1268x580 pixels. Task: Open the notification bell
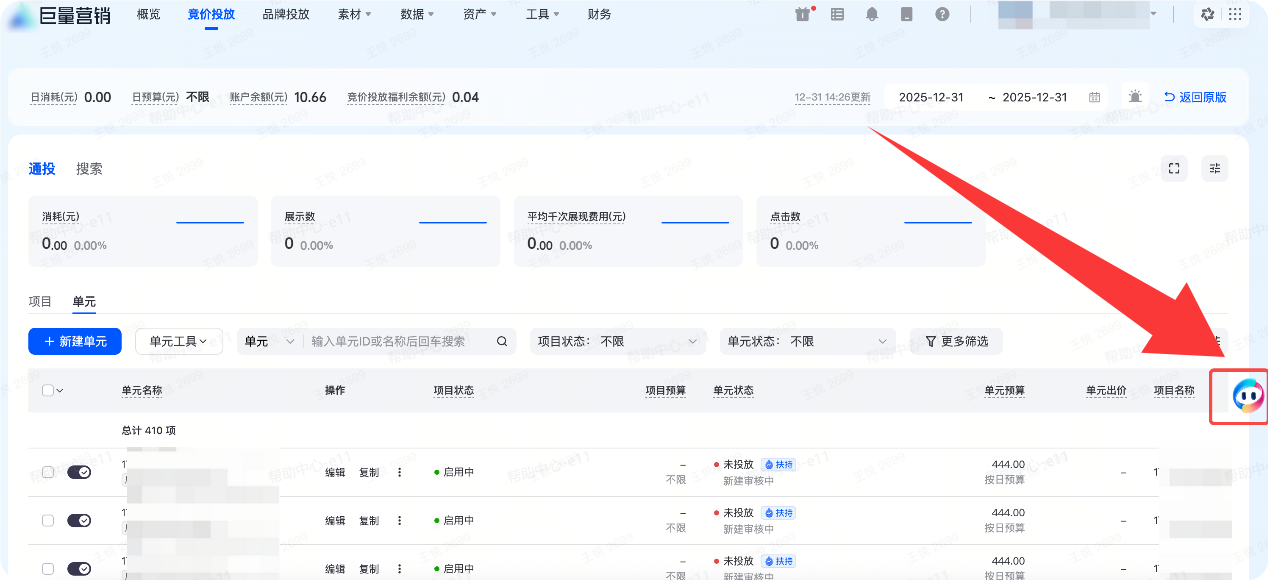tap(872, 14)
